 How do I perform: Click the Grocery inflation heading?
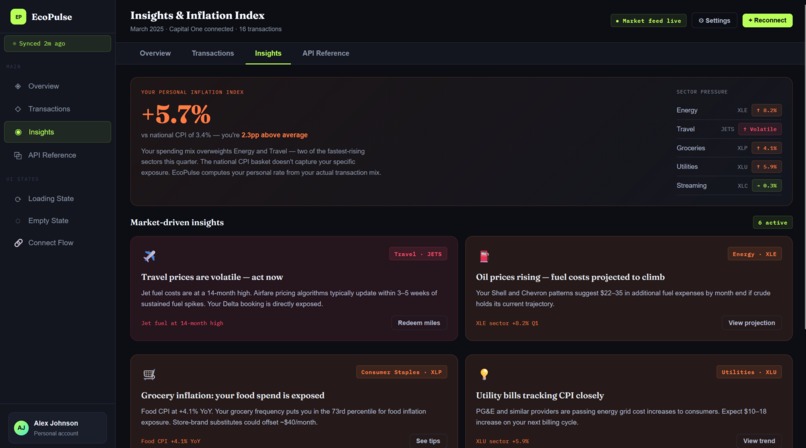coord(232,396)
